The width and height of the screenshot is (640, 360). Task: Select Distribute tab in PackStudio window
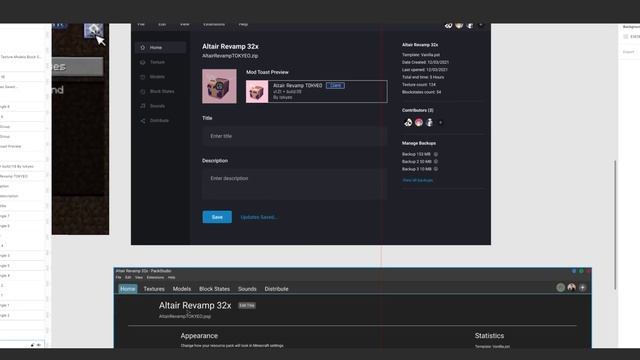[x=276, y=289]
